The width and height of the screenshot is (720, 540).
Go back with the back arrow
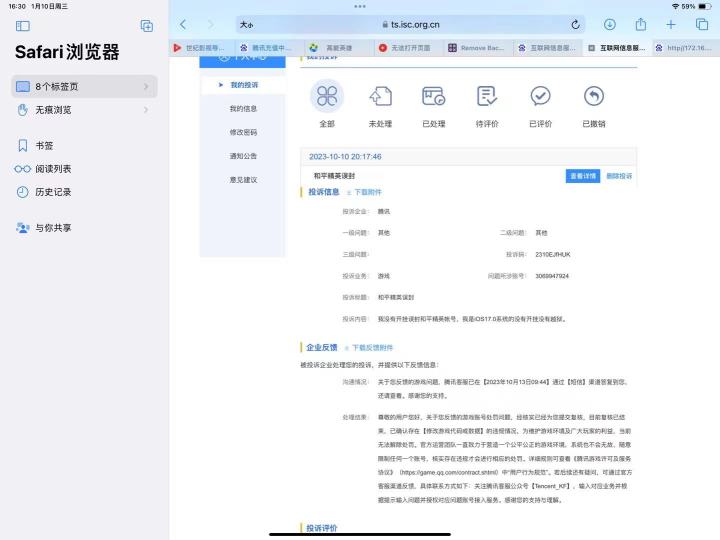pos(183,24)
